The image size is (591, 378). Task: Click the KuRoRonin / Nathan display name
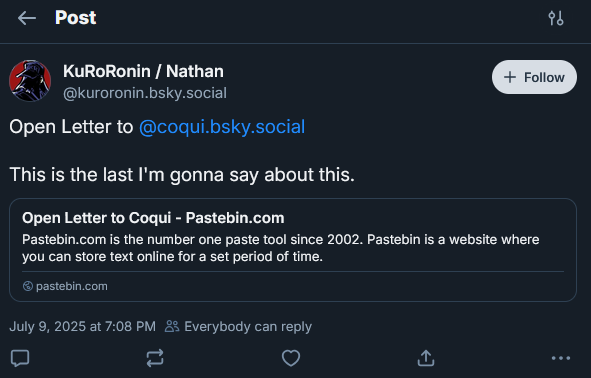click(143, 71)
